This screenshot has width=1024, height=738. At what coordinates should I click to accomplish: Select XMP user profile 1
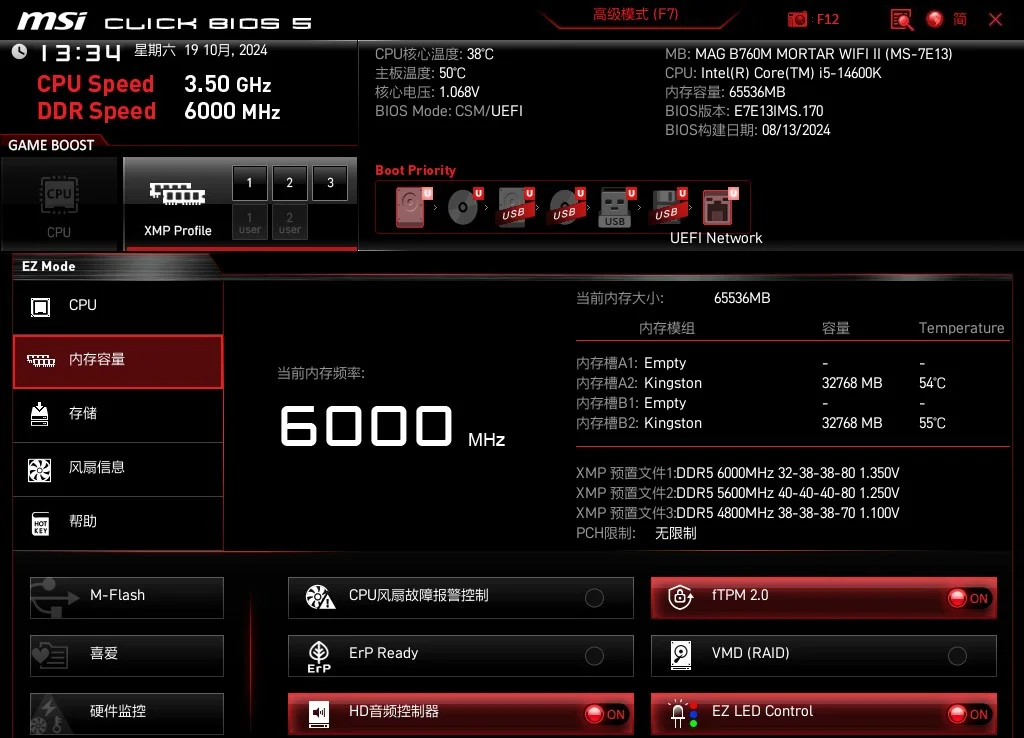(249, 223)
